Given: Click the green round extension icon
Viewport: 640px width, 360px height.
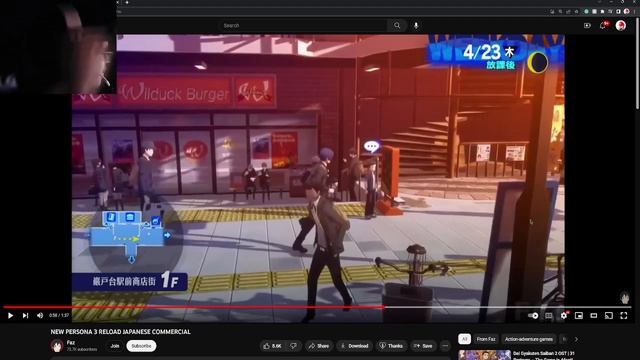Looking at the screenshot, I should click(586, 11).
